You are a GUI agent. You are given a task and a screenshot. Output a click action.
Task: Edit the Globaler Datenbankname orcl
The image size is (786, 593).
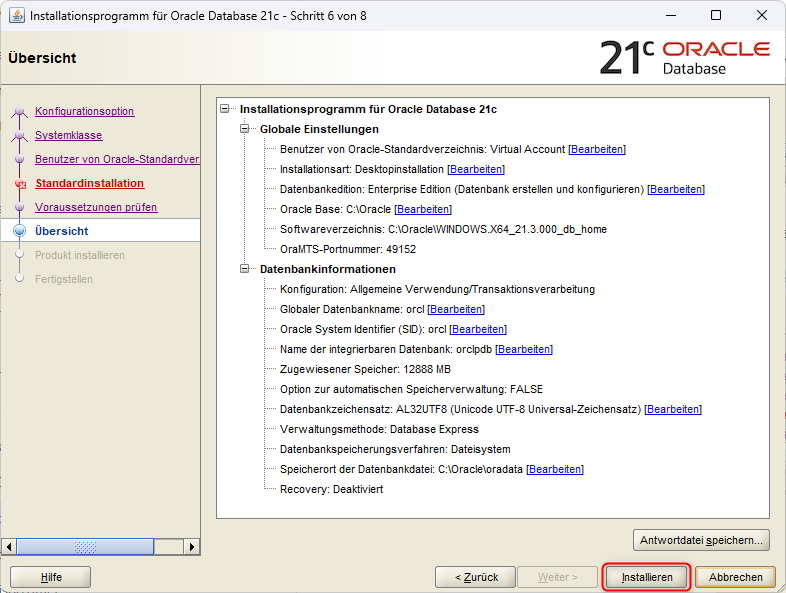tap(456, 309)
